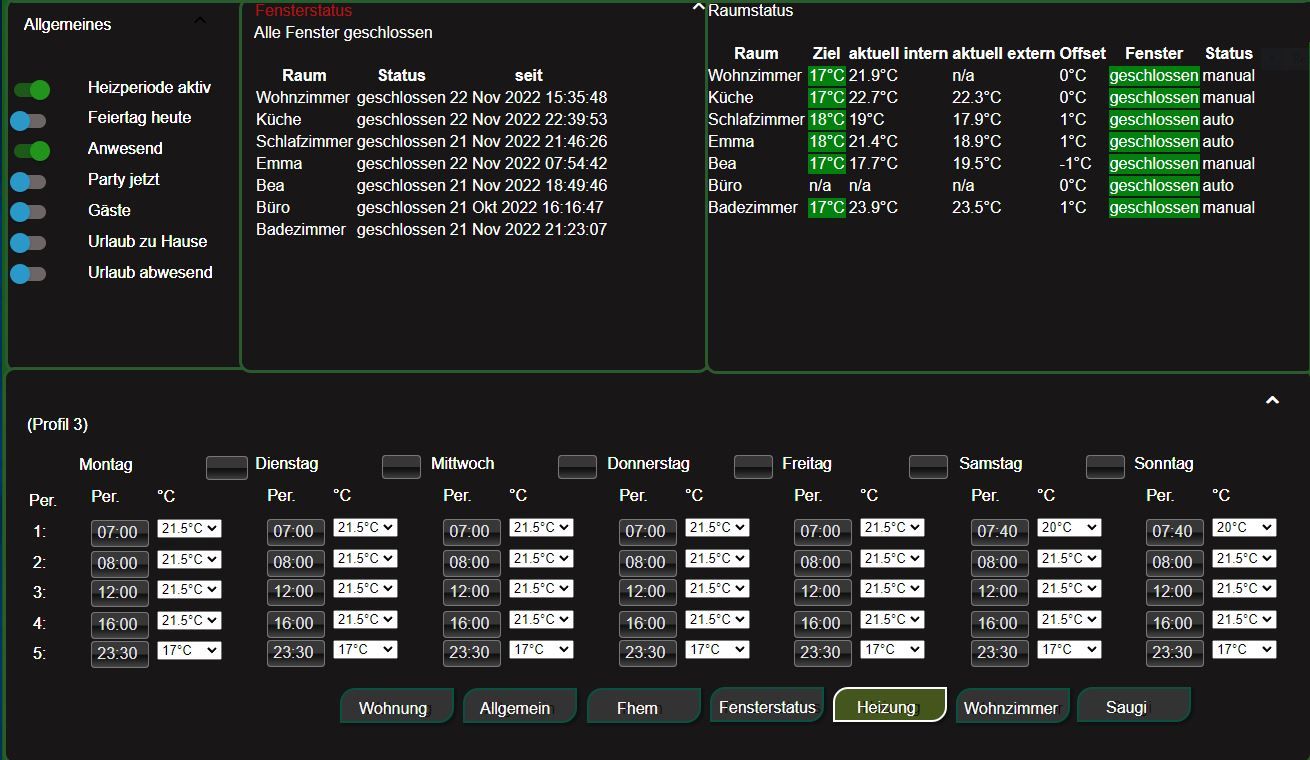Enable the Feiertag heute switch

tap(28, 121)
